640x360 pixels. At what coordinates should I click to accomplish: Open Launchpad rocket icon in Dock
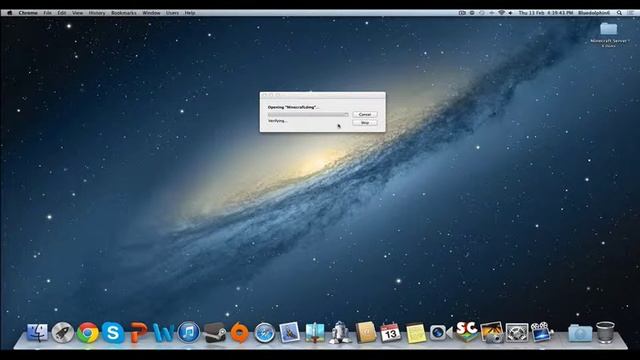pyautogui.click(x=62, y=333)
